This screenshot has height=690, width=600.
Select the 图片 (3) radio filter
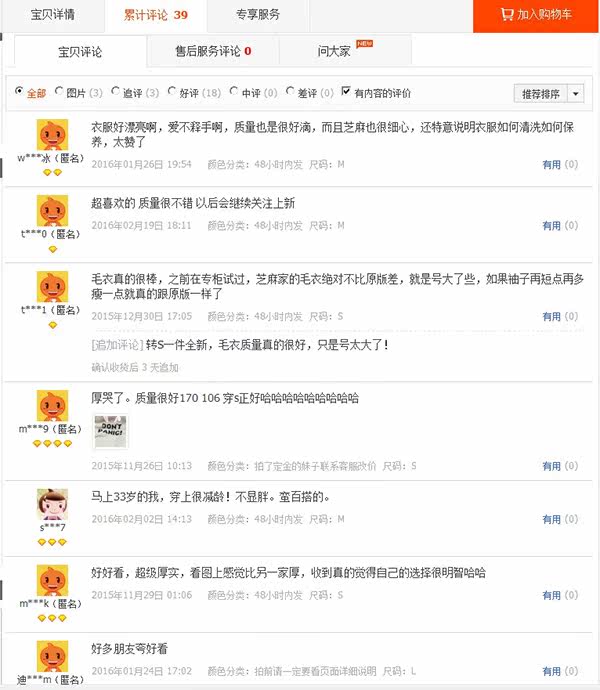(59, 91)
